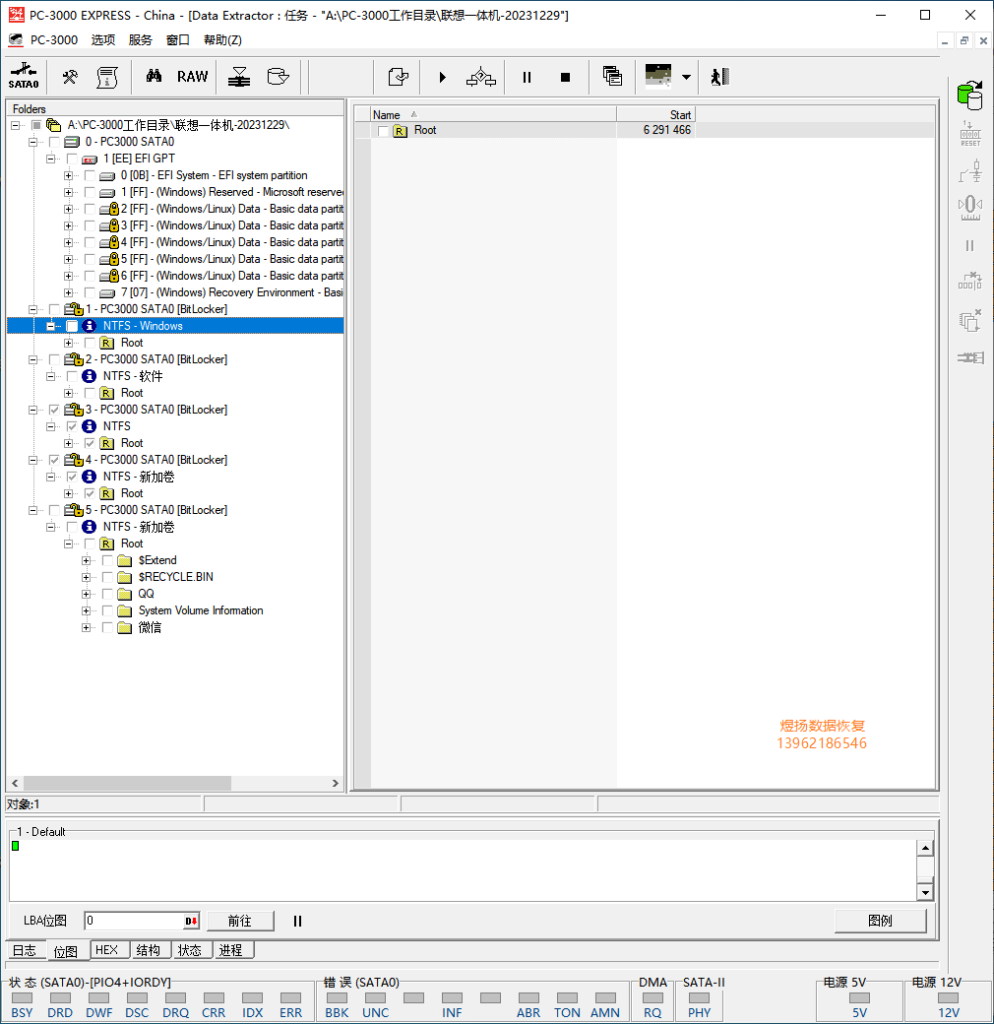Open the 选项 menu
994x1024 pixels.
103,40
